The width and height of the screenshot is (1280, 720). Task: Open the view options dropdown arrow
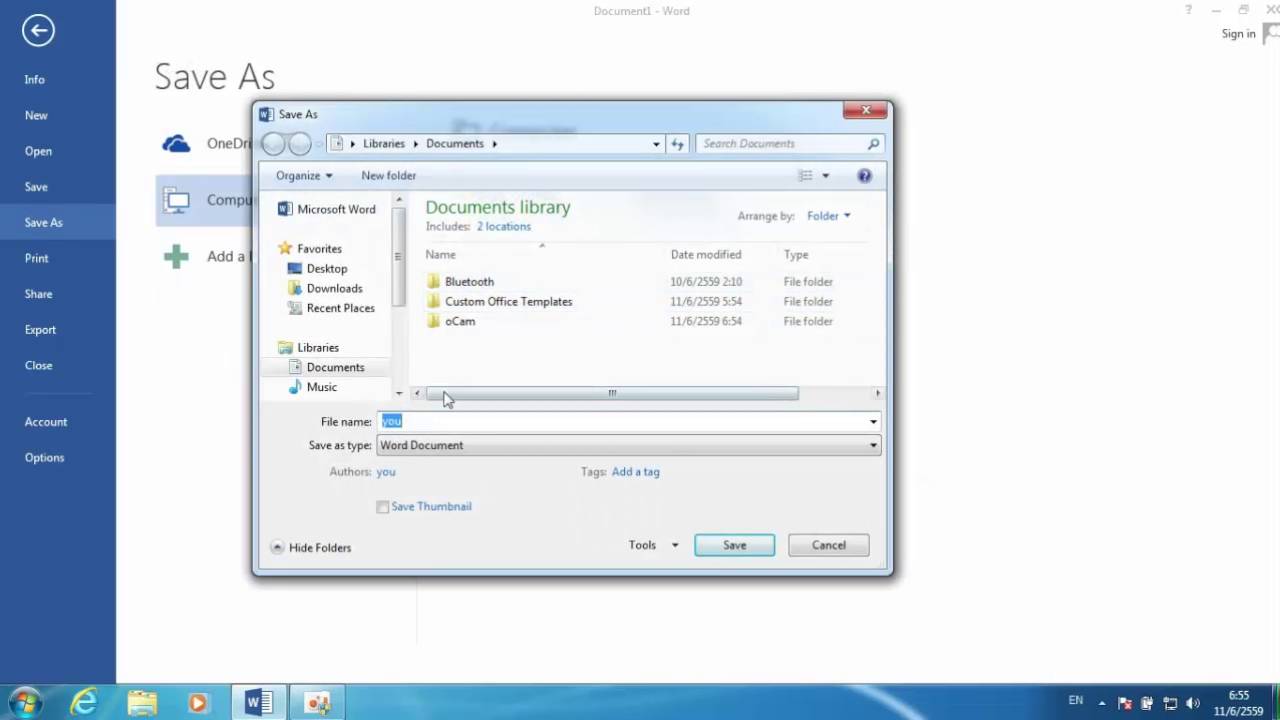pos(825,176)
